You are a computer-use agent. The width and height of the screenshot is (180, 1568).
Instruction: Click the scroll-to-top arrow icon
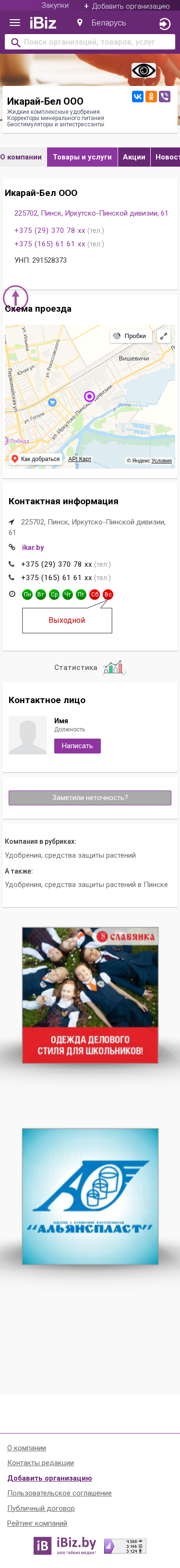pyautogui.click(x=16, y=298)
